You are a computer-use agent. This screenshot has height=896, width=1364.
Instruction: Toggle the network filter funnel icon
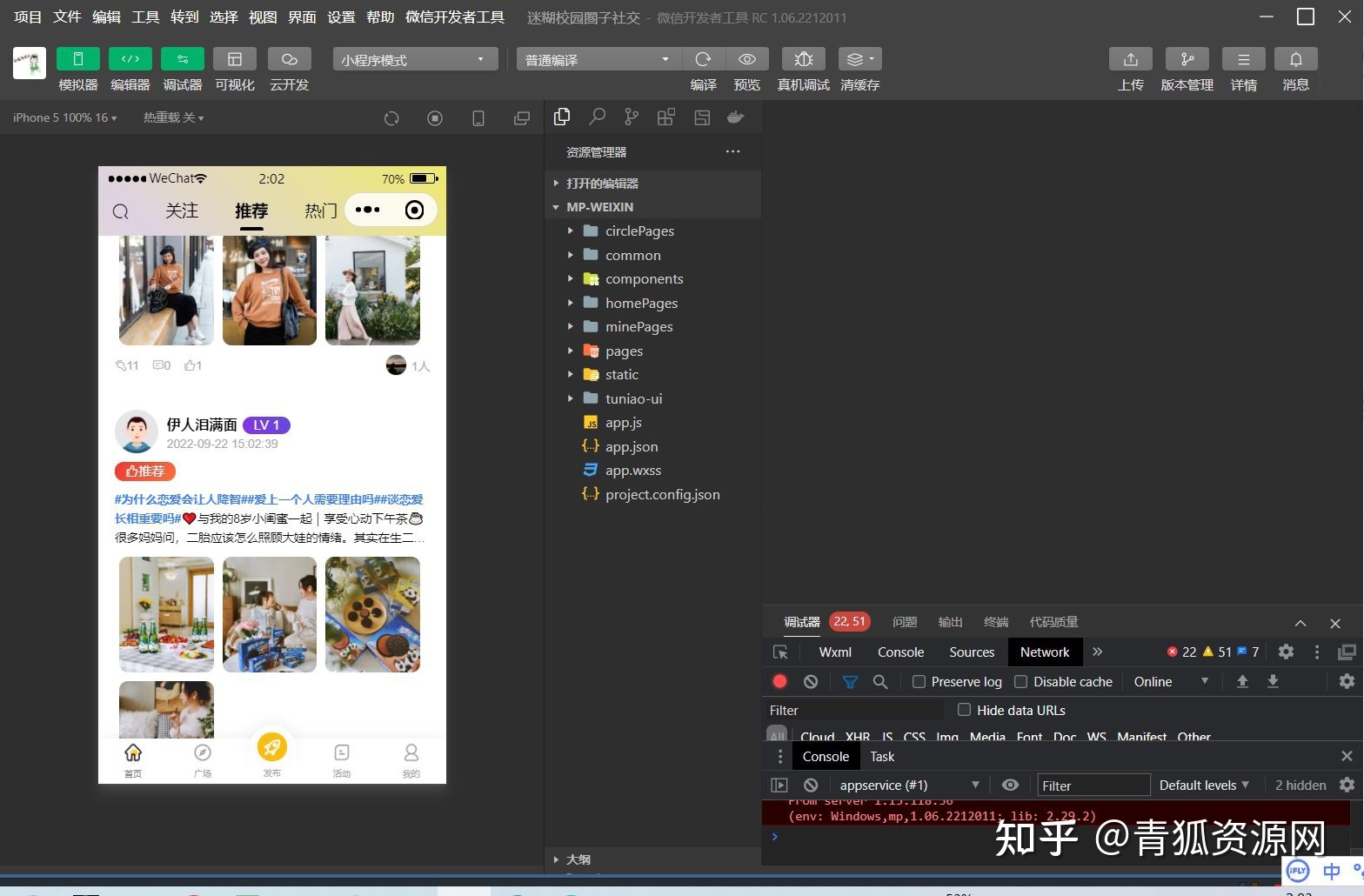[x=850, y=682]
